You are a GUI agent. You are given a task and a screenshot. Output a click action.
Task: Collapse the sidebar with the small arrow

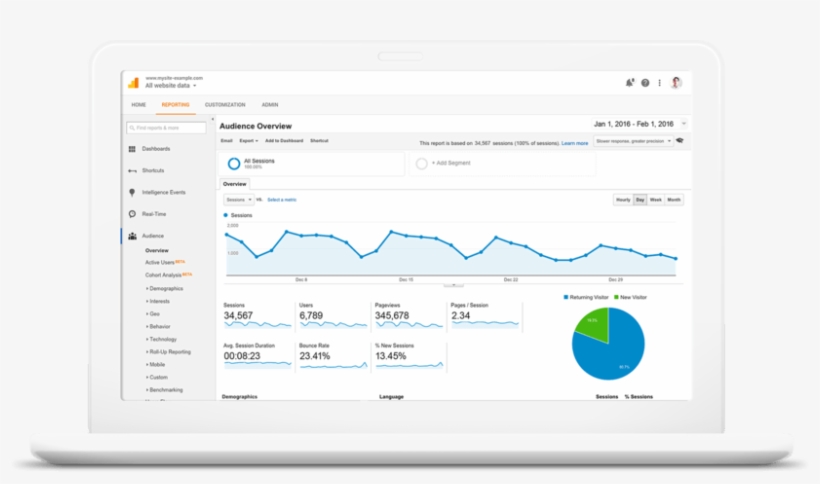coord(212,119)
